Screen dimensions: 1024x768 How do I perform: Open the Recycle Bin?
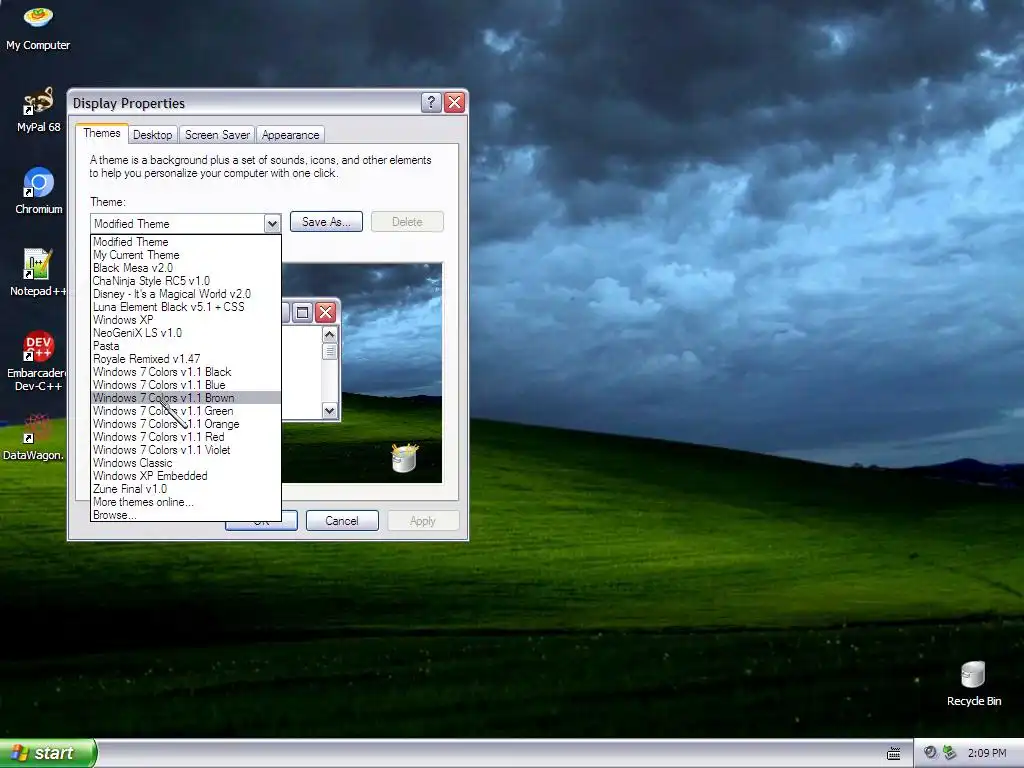click(x=973, y=683)
